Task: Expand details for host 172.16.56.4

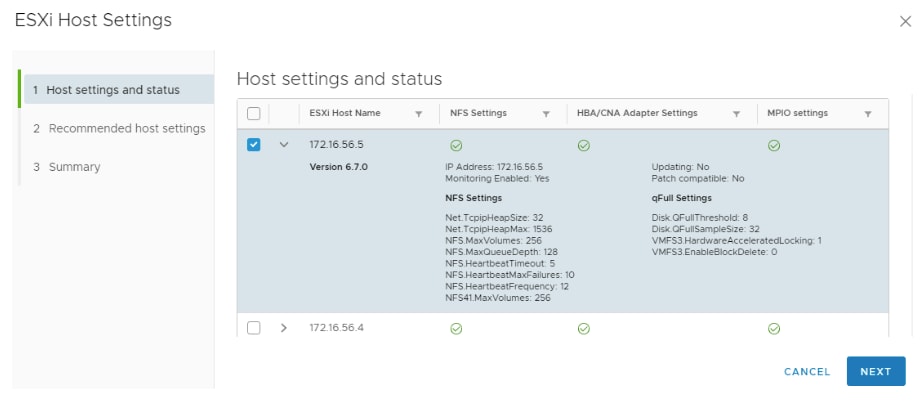Action: (284, 328)
